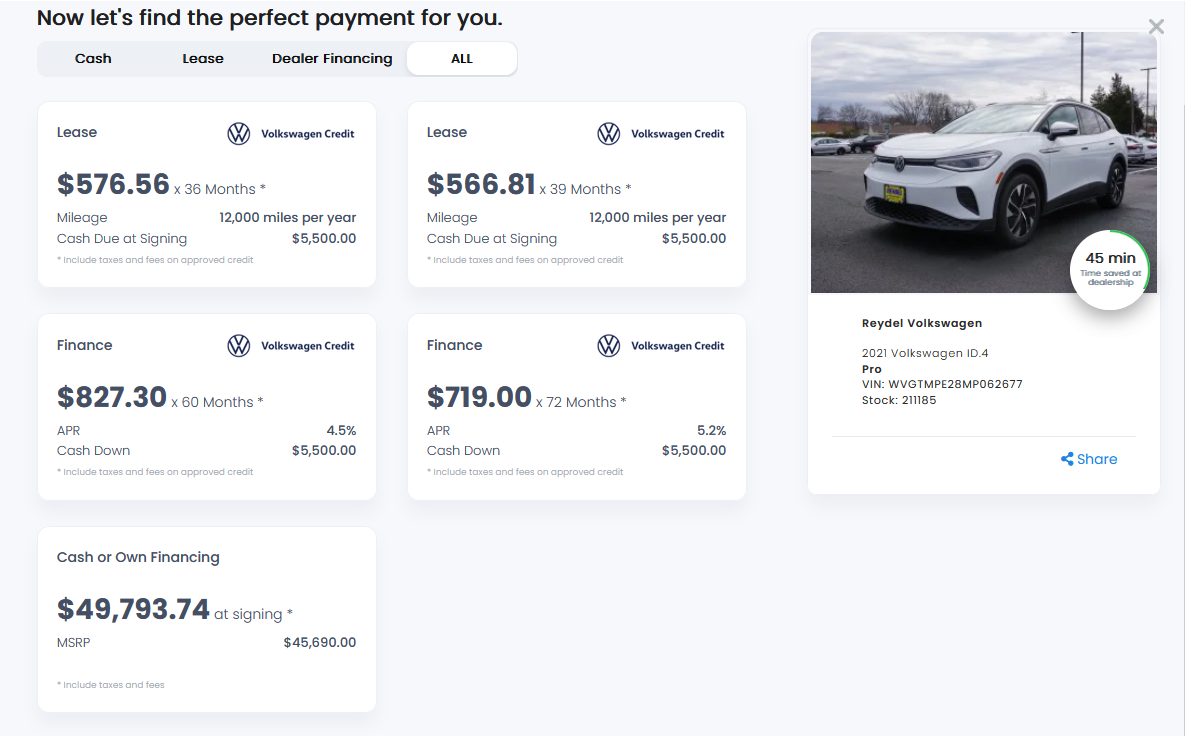The width and height of the screenshot is (1185, 736).
Task: Click Volkswagen logo on 60-month finance card
Action: coord(238,346)
